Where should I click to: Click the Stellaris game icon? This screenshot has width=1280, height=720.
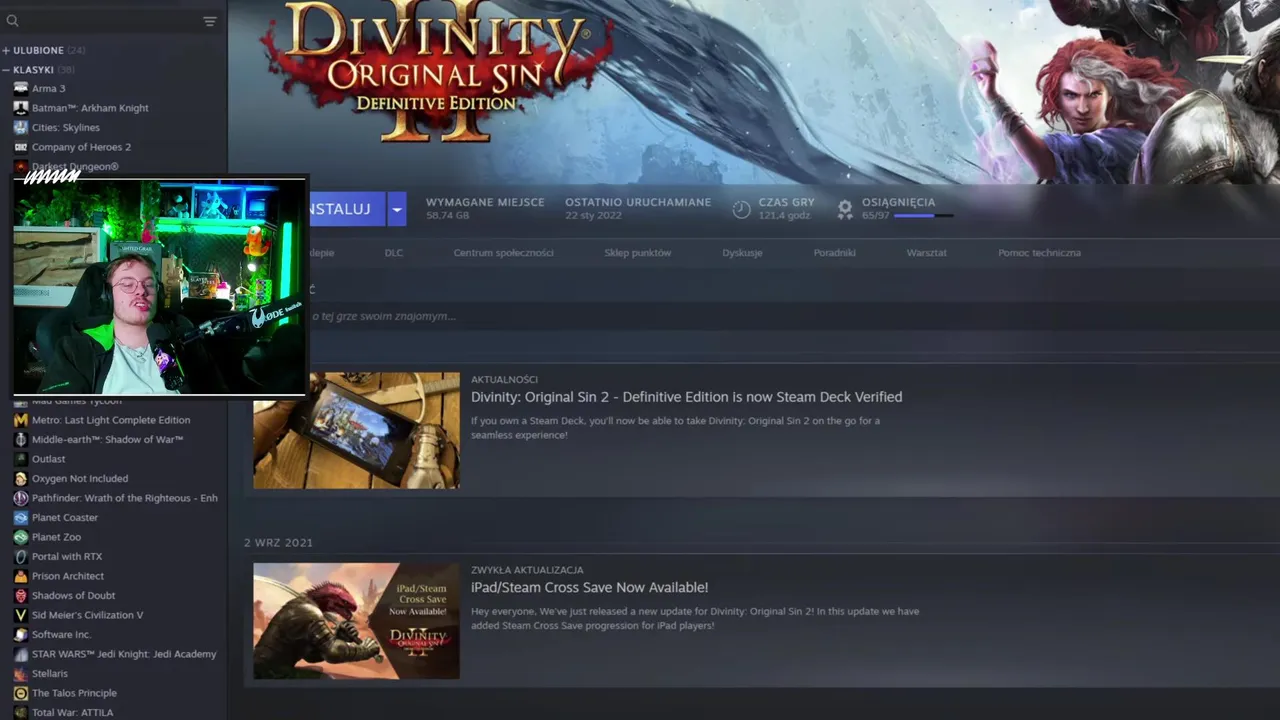coord(21,673)
